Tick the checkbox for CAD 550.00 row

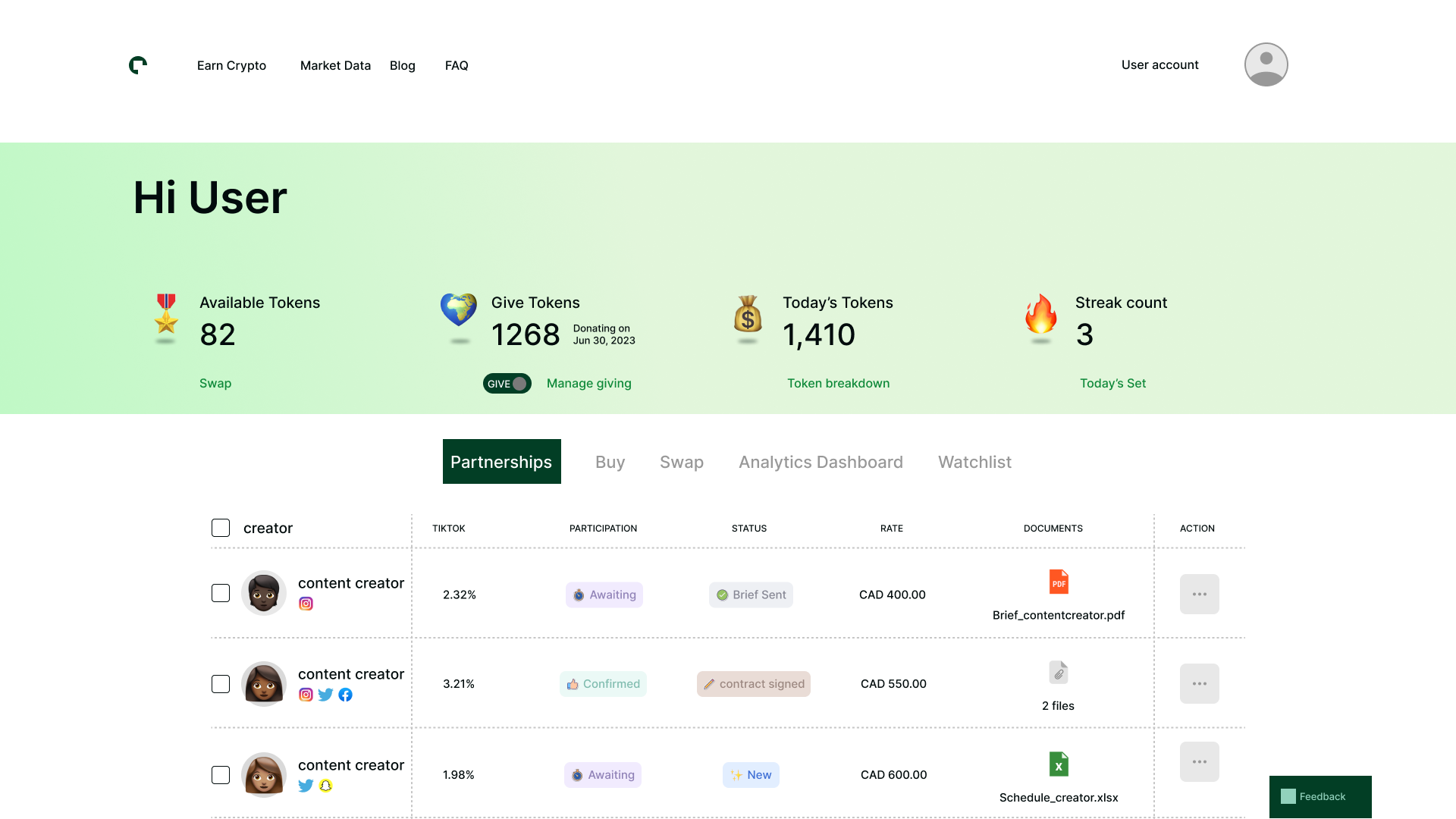tap(221, 684)
